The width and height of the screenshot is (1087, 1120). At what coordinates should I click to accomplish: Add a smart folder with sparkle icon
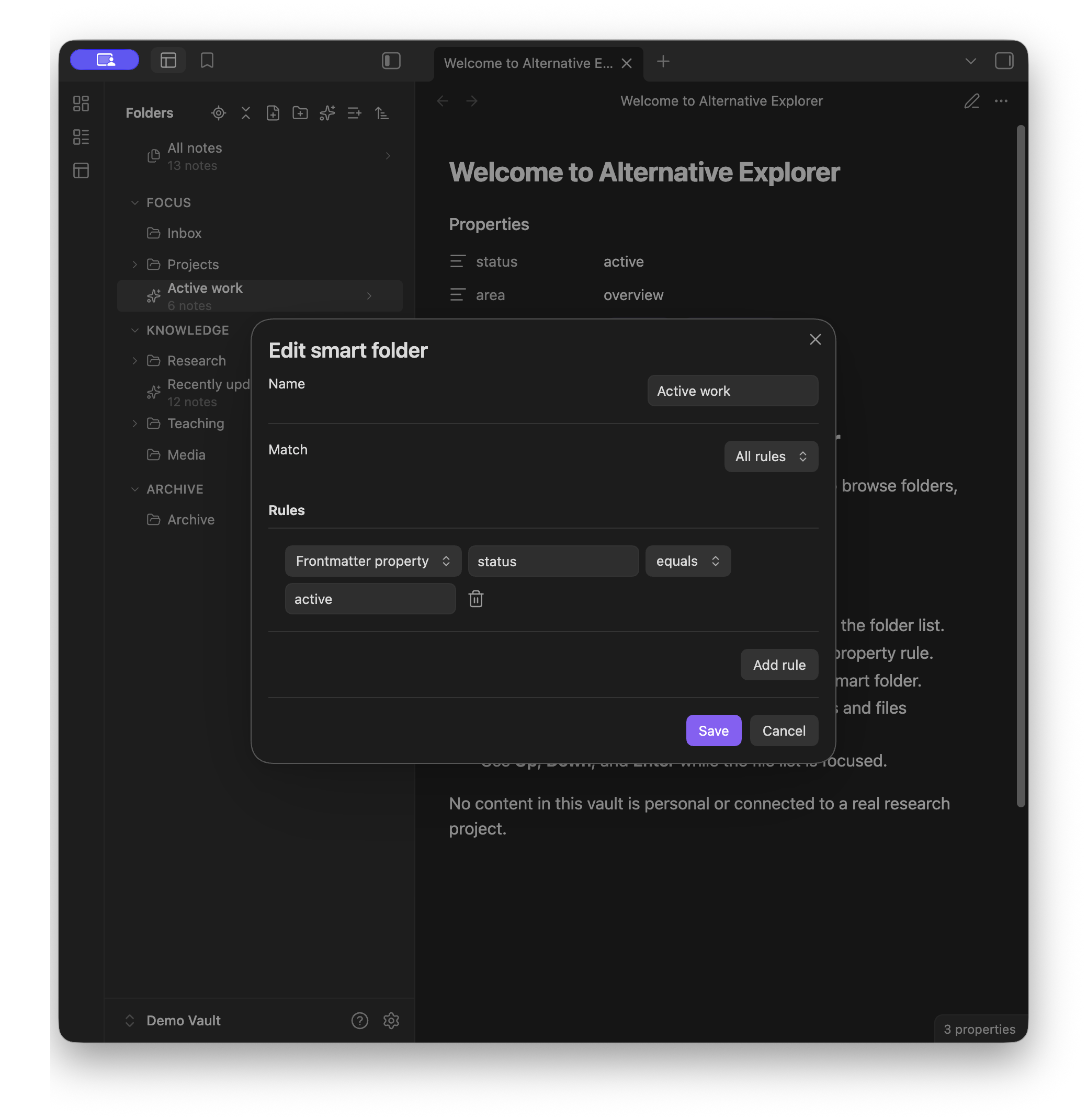coord(327,113)
